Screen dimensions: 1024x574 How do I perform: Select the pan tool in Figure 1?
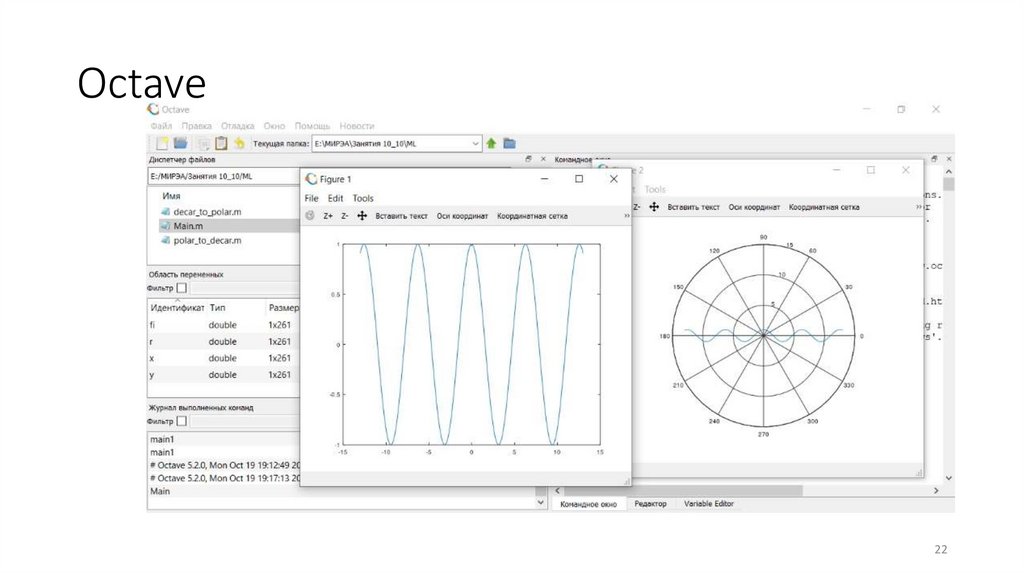[x=362, y=215]
